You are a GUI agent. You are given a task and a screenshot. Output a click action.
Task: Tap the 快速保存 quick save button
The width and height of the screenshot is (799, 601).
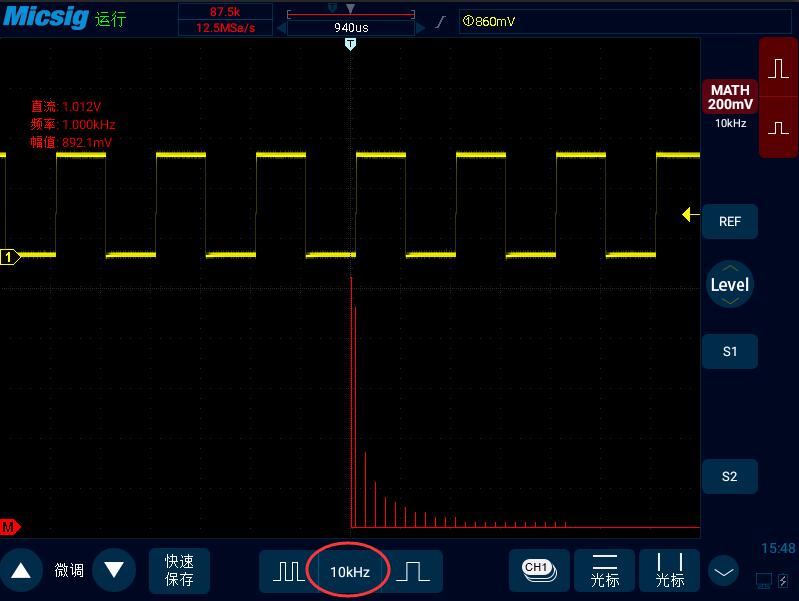tap(179, 570)
